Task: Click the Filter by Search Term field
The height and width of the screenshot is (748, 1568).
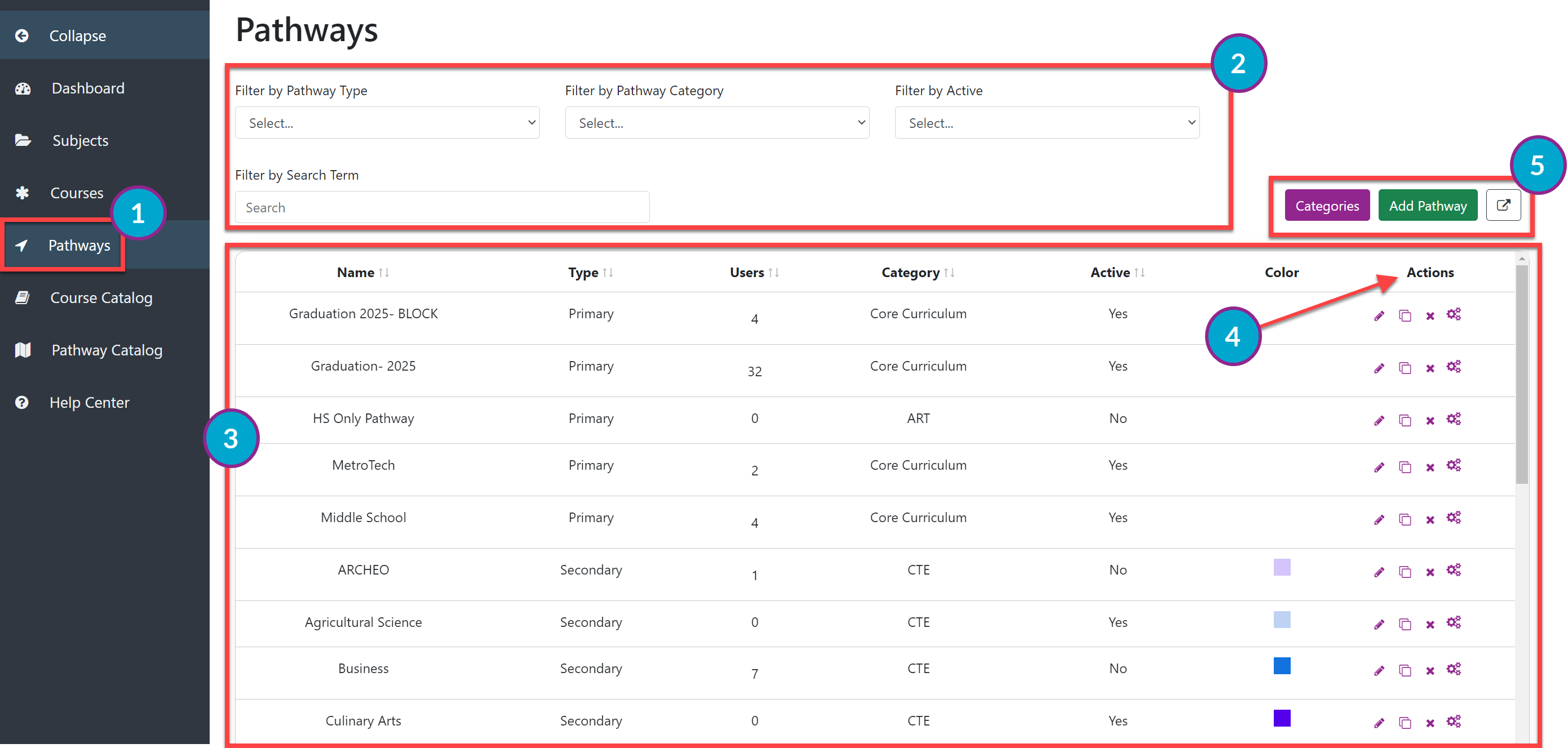Action: tap(442, 207)
